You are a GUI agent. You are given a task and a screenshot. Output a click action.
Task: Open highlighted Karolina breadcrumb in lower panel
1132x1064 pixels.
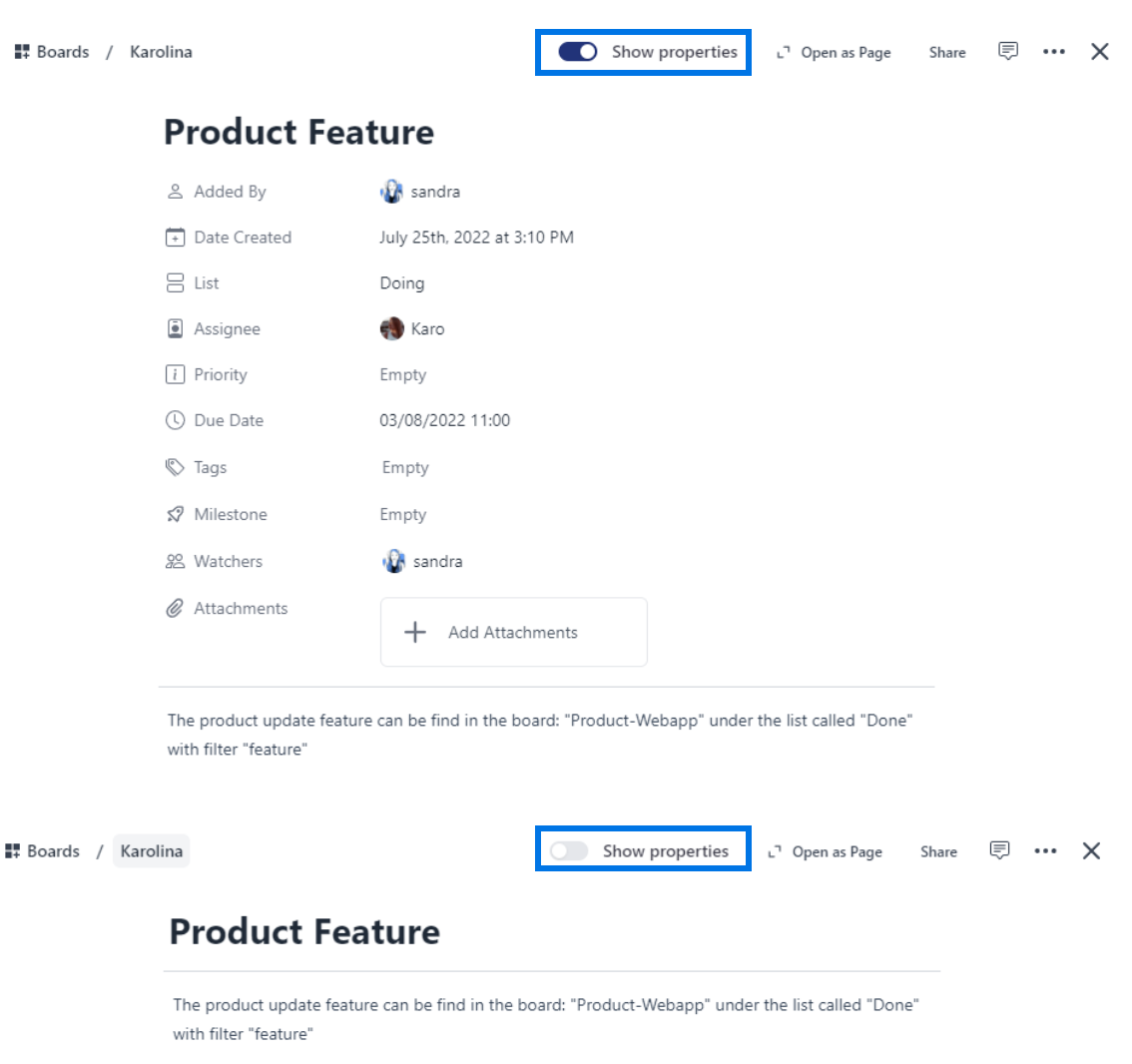pyautogui.click(x=152, y=851)
